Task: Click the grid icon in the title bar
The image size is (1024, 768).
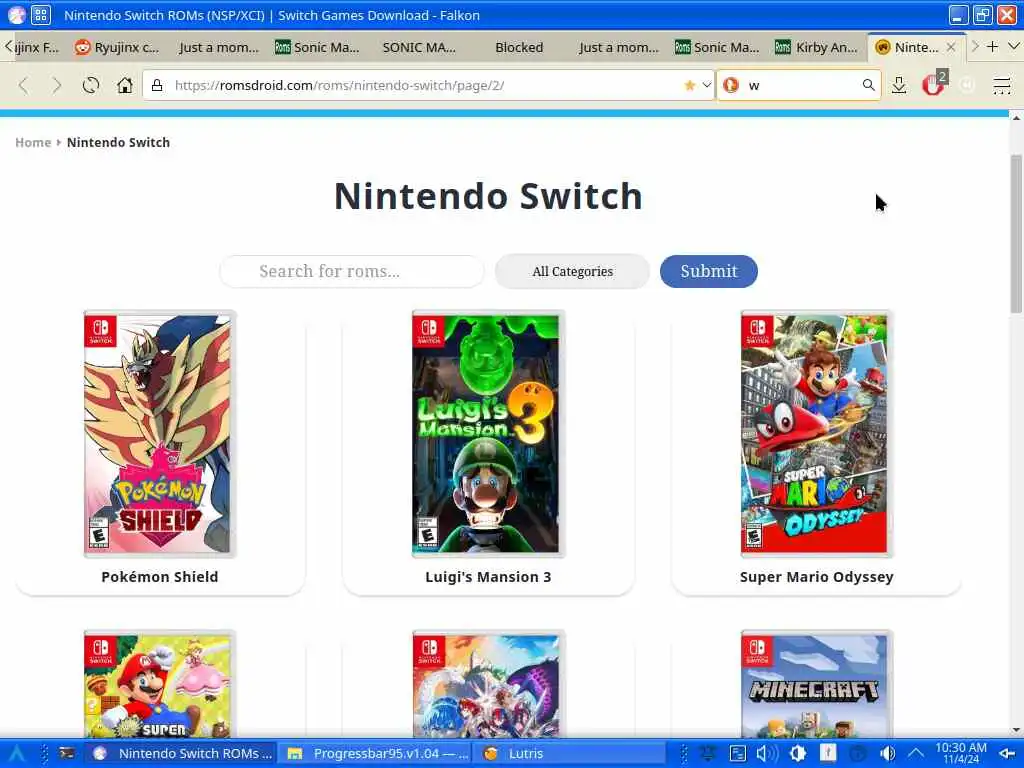Action: 40,14
